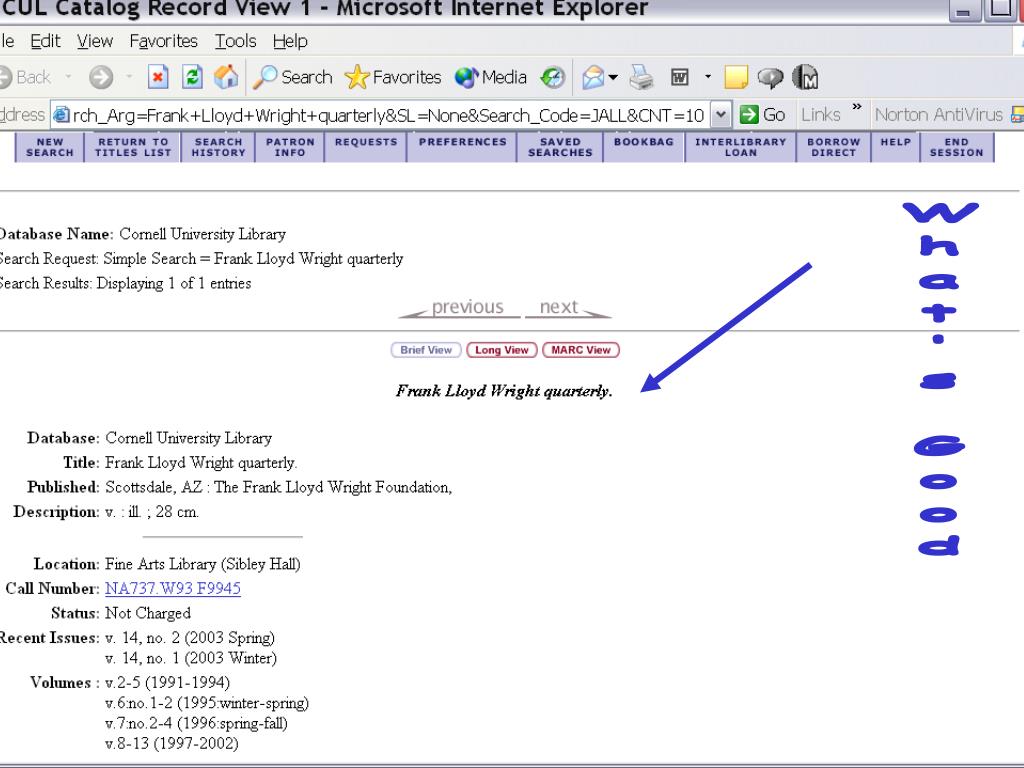This screenshot has height=768, width=1024.
Task: Open the address bar dropdown
Action: [x=720, y=115]
